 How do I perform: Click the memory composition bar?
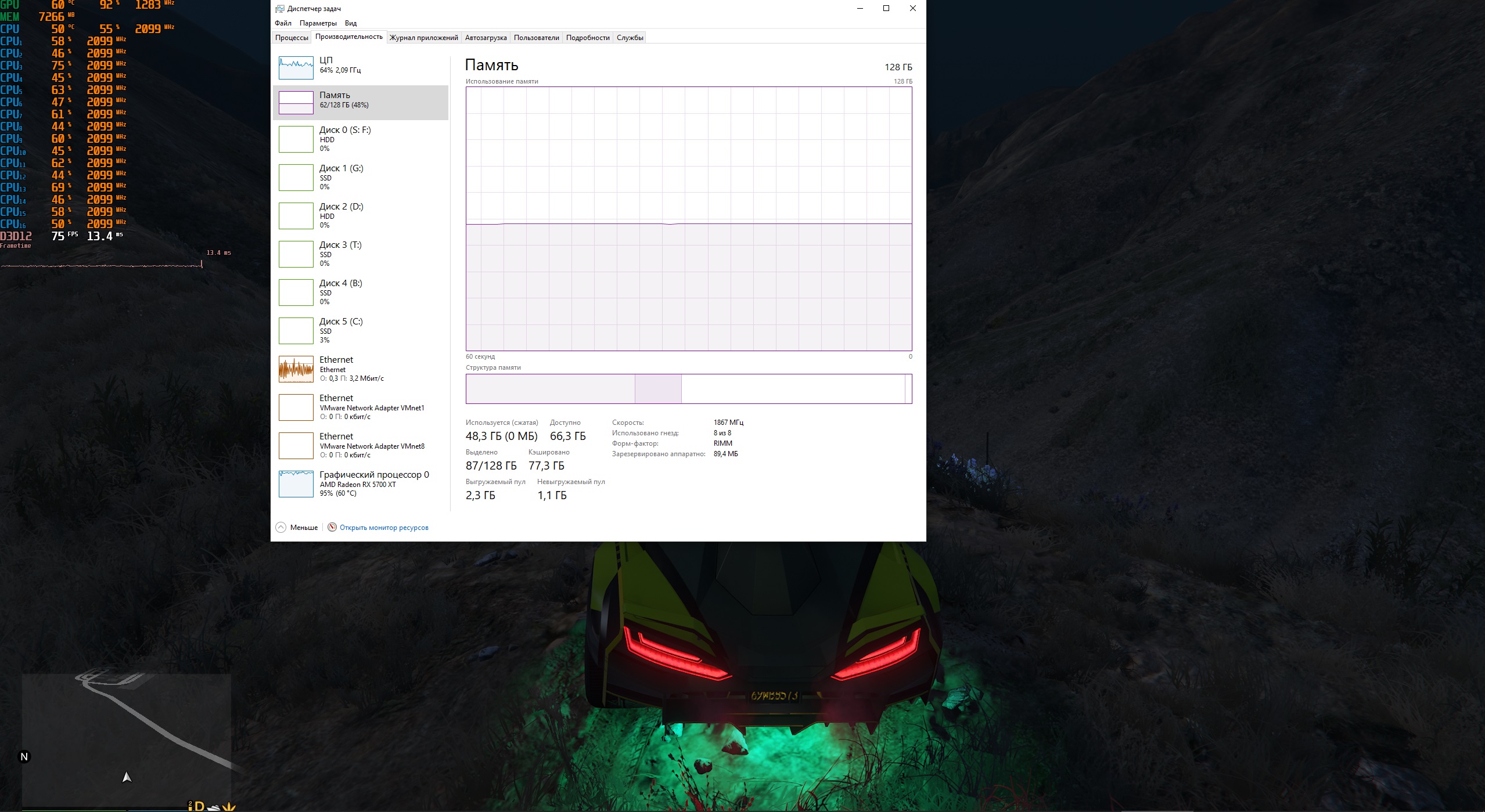(x=688, y=389)
